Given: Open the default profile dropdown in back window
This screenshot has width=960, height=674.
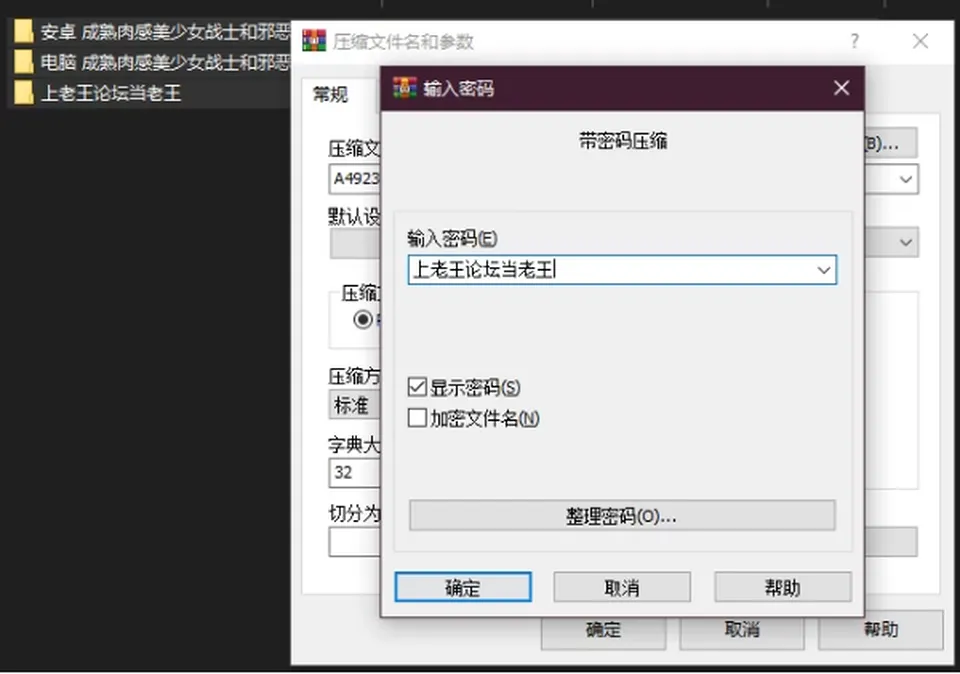Looking at the screenshot, I should click(906, 242).
